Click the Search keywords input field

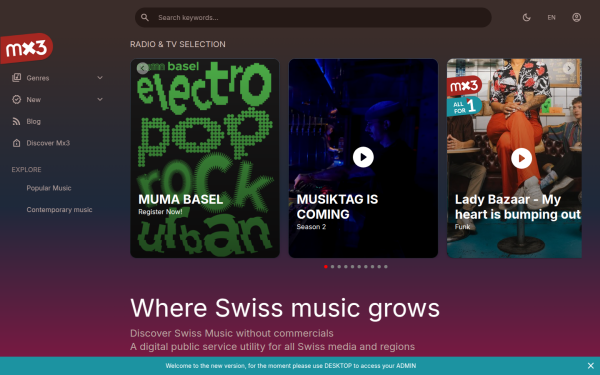click(x=313, y=18)
